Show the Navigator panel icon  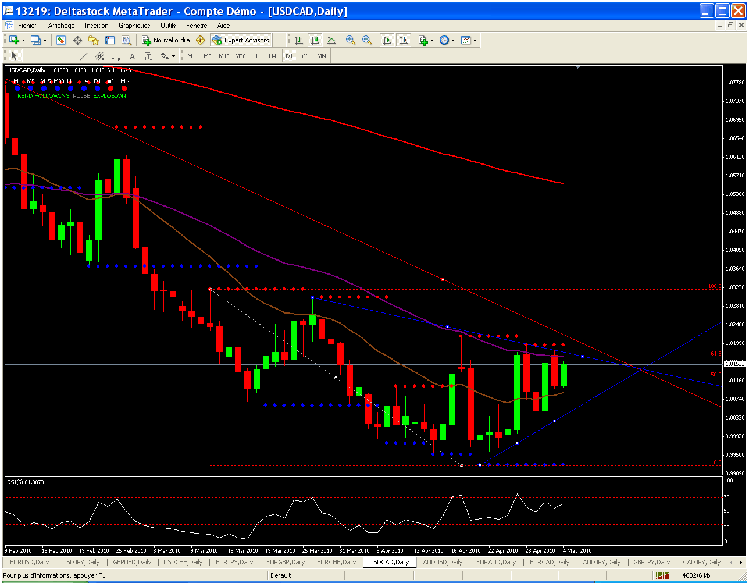[x=94, y=40]
